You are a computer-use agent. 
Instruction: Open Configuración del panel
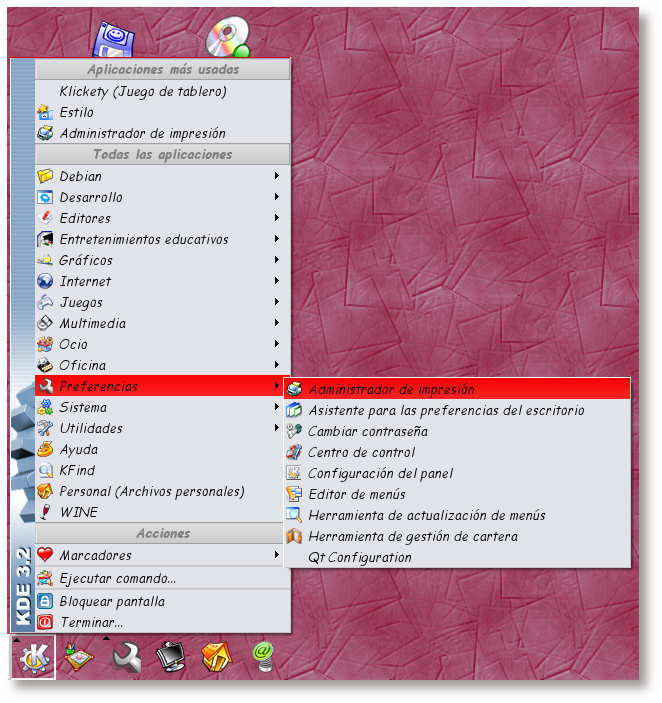tap(380, 473)
